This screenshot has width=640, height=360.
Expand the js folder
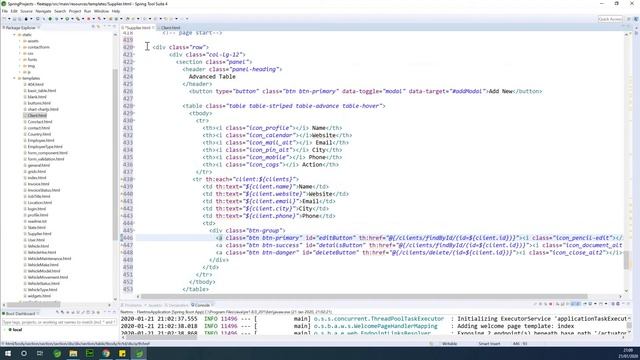click(20, 72)
